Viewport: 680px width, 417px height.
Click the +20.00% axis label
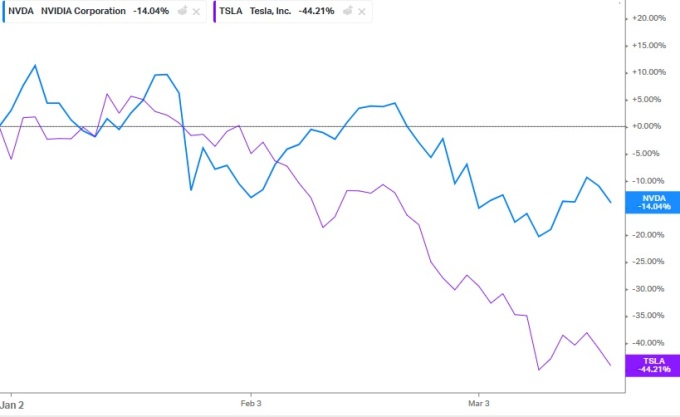650,18
